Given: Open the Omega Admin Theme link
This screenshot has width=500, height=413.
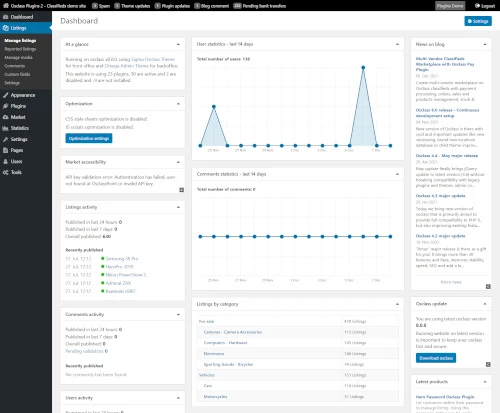Looking at the screenshot, I should 127,66.
